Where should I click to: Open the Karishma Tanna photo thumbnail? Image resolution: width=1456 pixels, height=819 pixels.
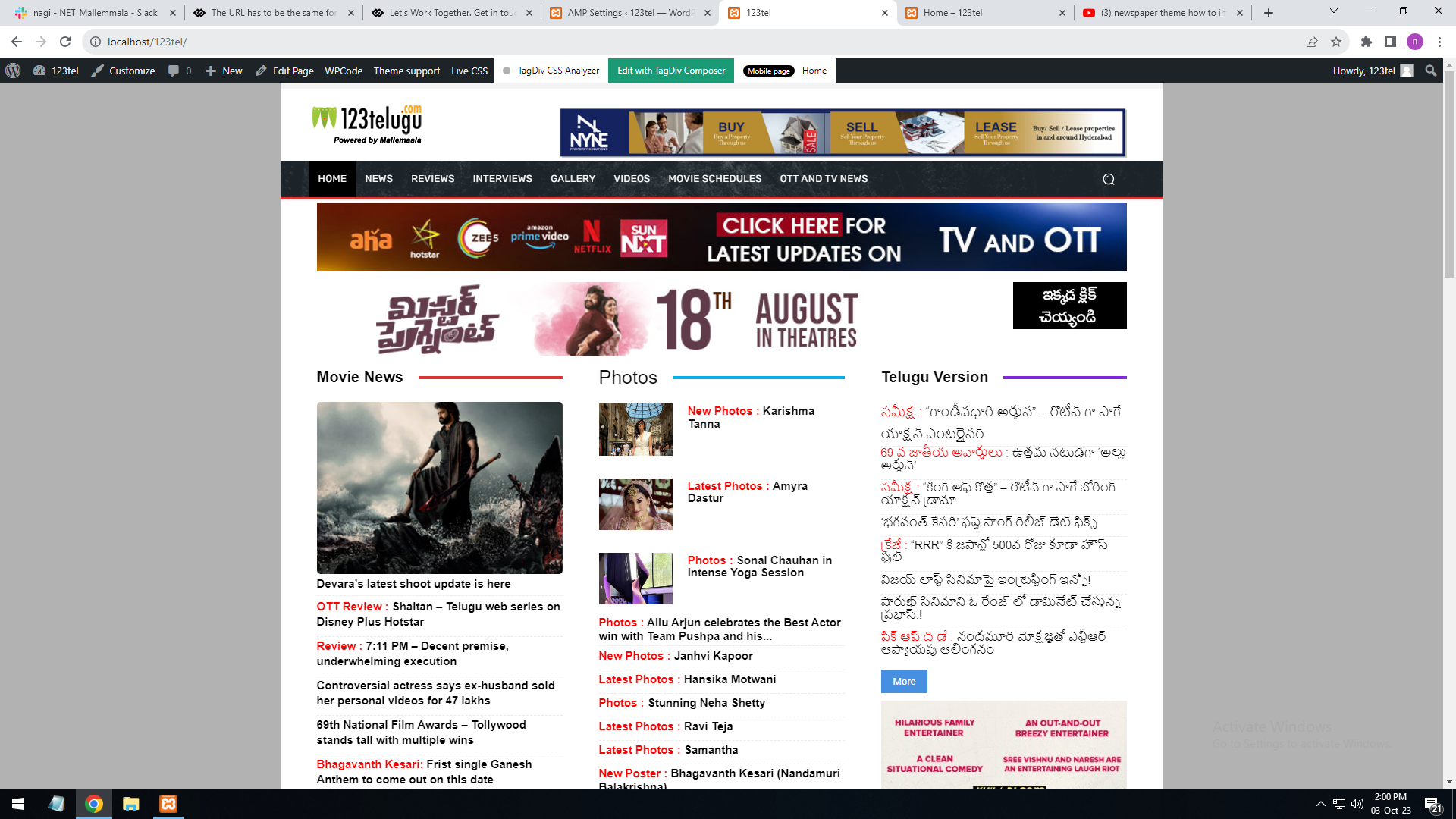tap(635, 429)
